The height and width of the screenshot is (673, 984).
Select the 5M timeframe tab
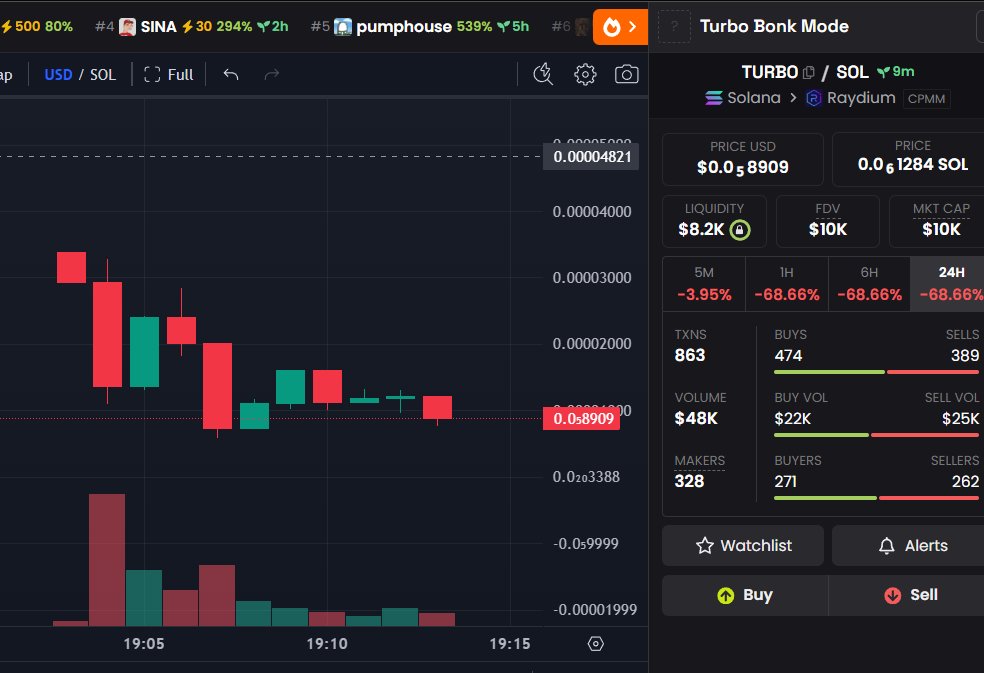pos(704,284)
